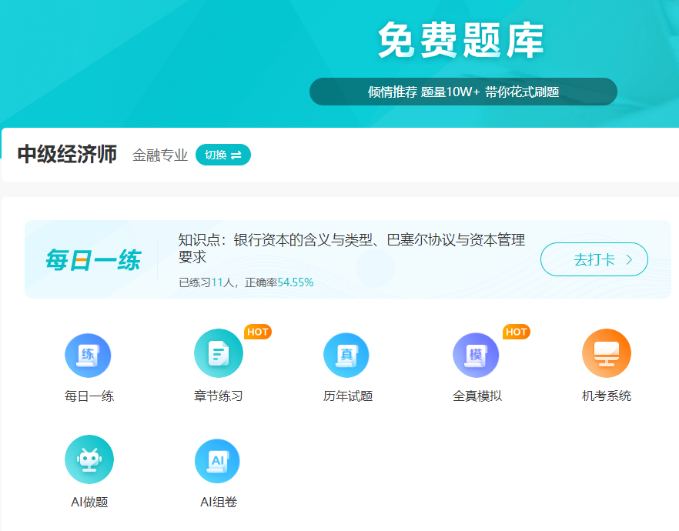Open the 章节练习 icon

(x=218, y=353)
